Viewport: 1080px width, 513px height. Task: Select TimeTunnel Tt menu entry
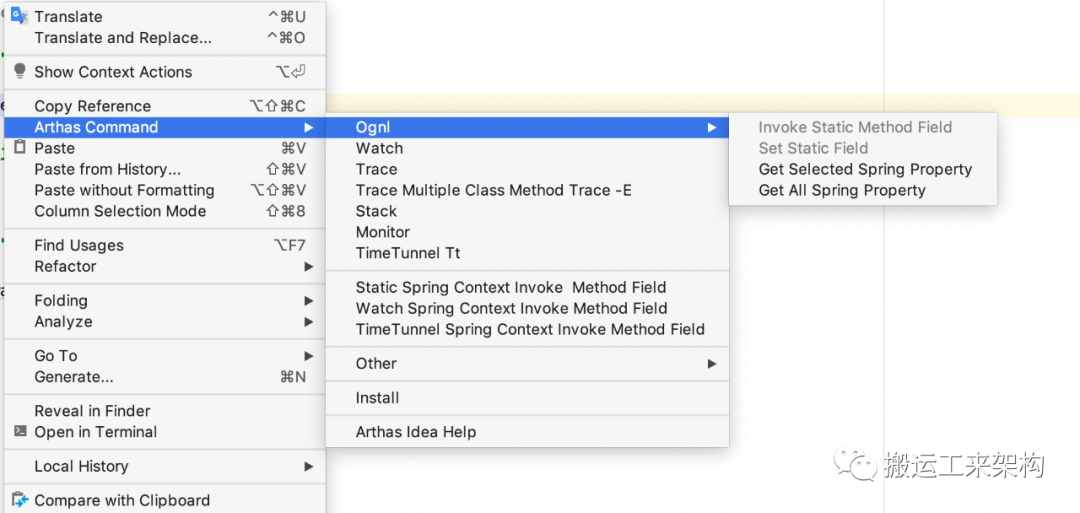coord(408,253)
